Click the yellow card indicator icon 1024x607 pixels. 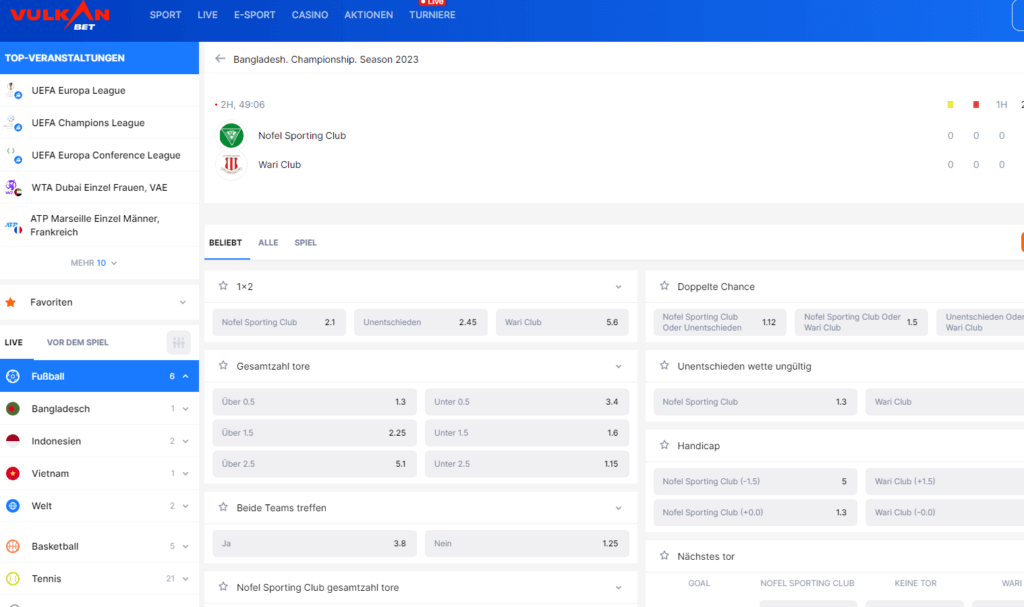pos(950,105)
